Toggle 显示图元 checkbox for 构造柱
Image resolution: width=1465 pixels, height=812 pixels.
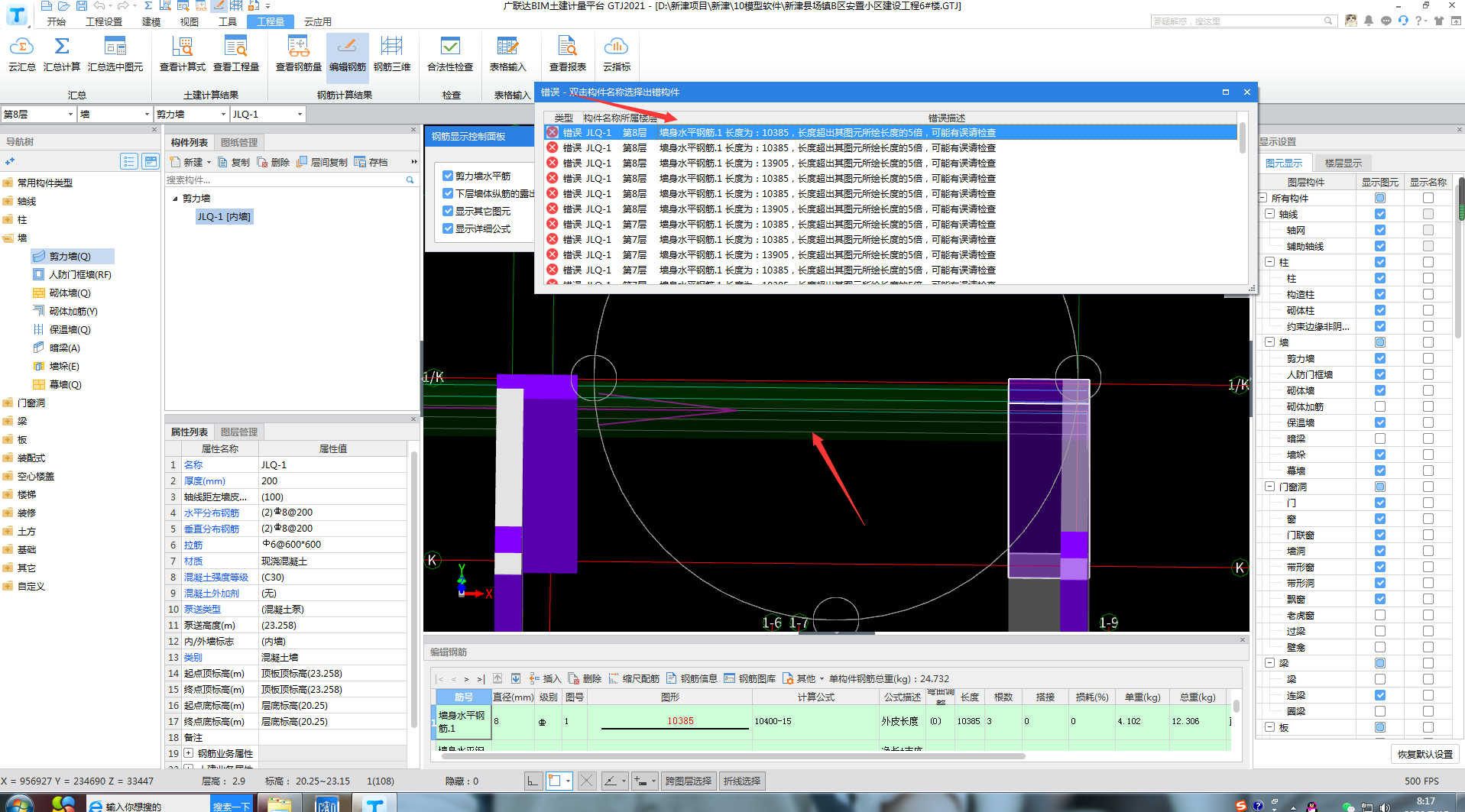(x=1380, y=294)
